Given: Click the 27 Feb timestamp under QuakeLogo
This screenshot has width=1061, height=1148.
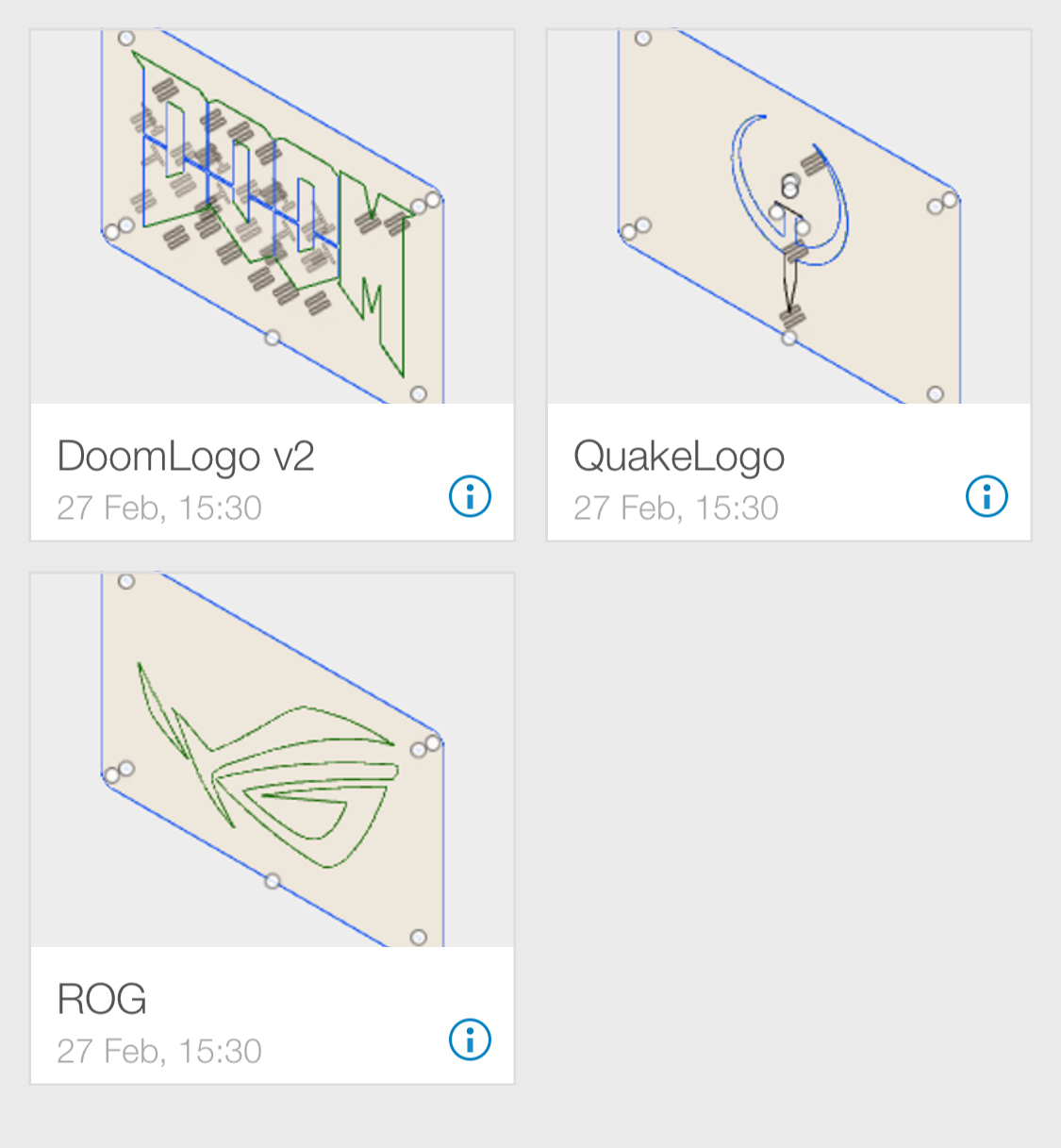Looking at the screenshot, I should [x=676, y=508].
